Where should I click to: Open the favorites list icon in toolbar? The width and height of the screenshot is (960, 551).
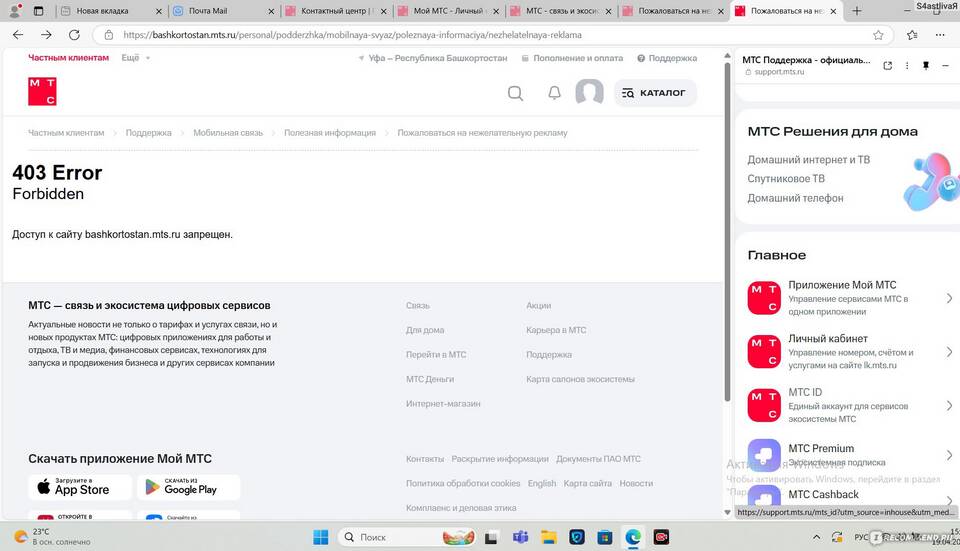click(912, 35)
